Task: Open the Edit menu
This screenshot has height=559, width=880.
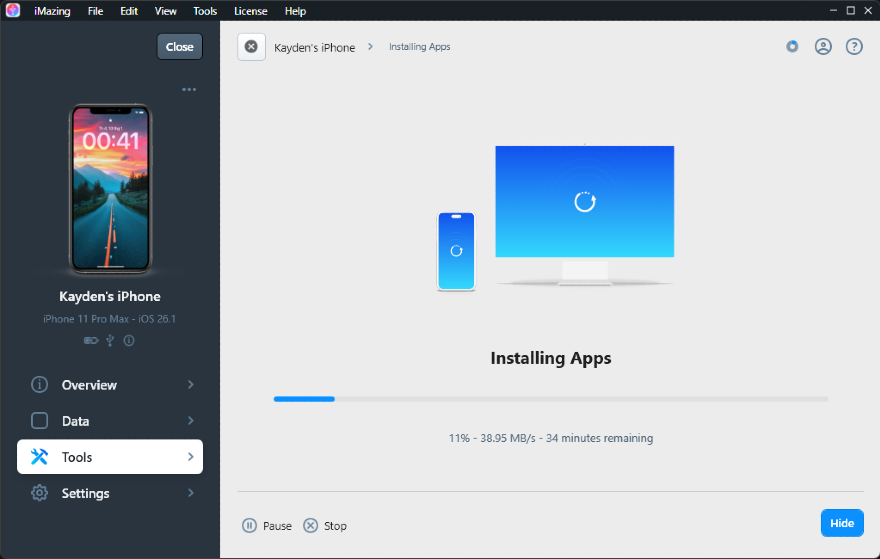Action: [x=129, y=11]
